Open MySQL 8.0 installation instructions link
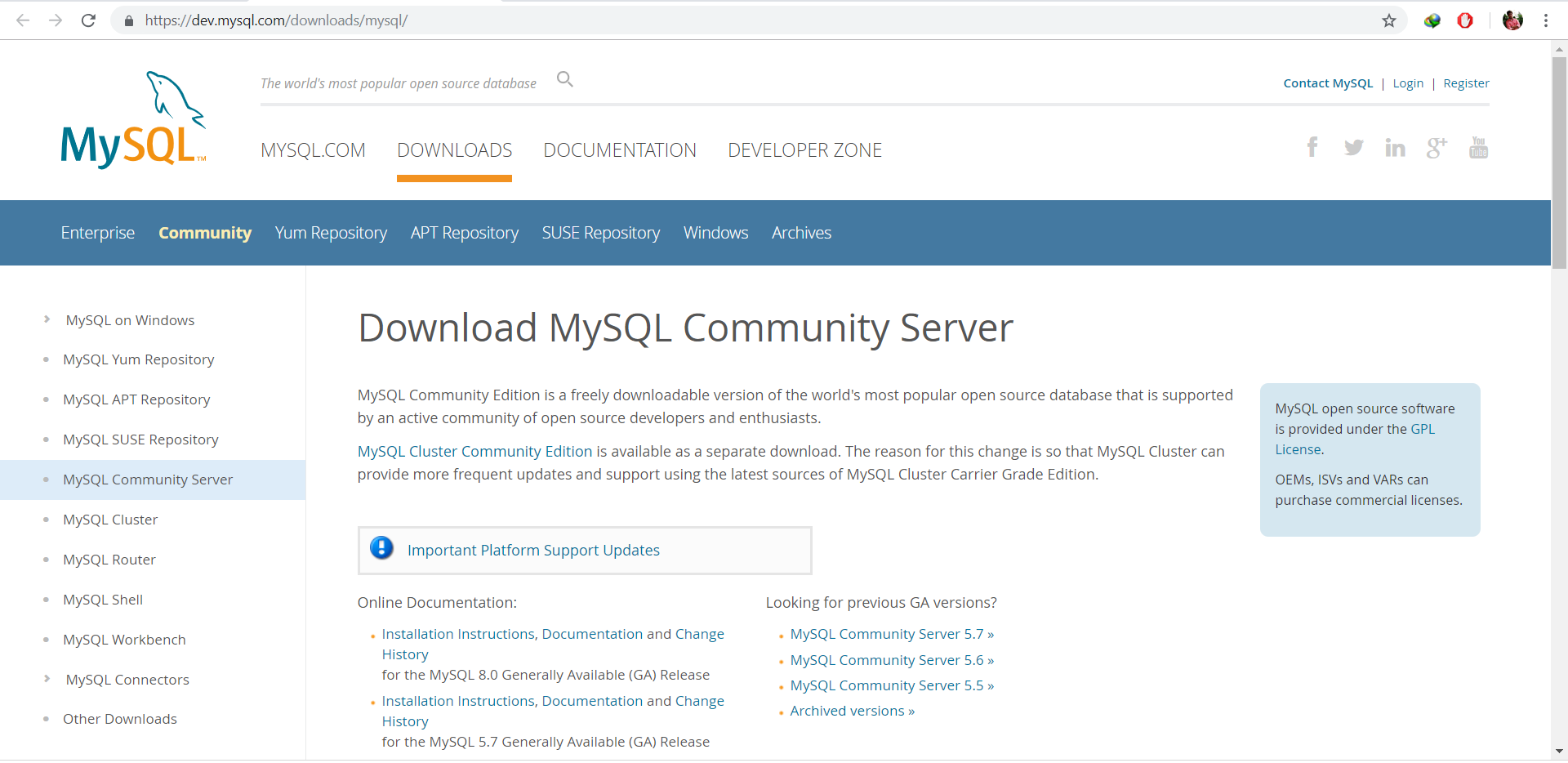The width and height of the screenshot is (1568, 763). tap(553, 644)
